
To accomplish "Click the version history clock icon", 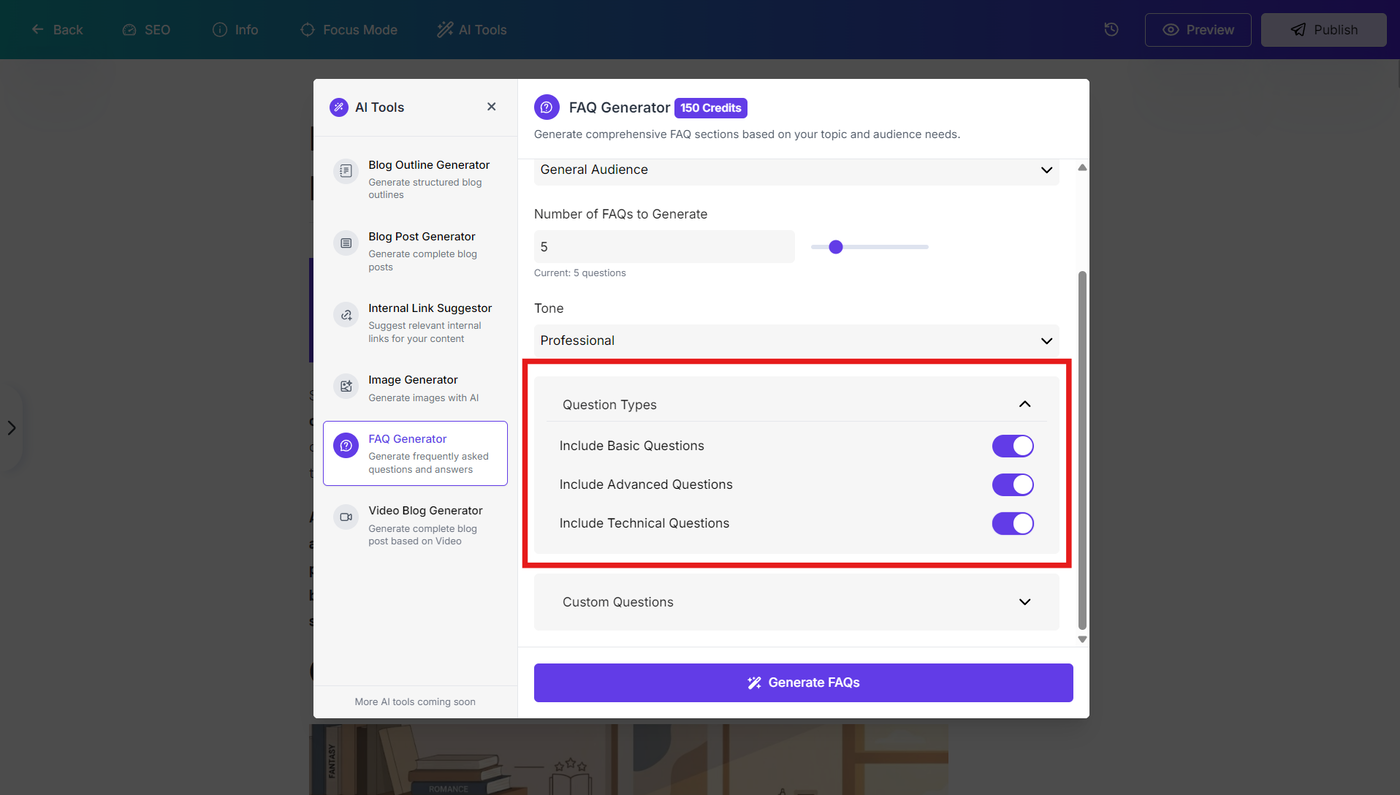I will click(x=1111, y=30).
